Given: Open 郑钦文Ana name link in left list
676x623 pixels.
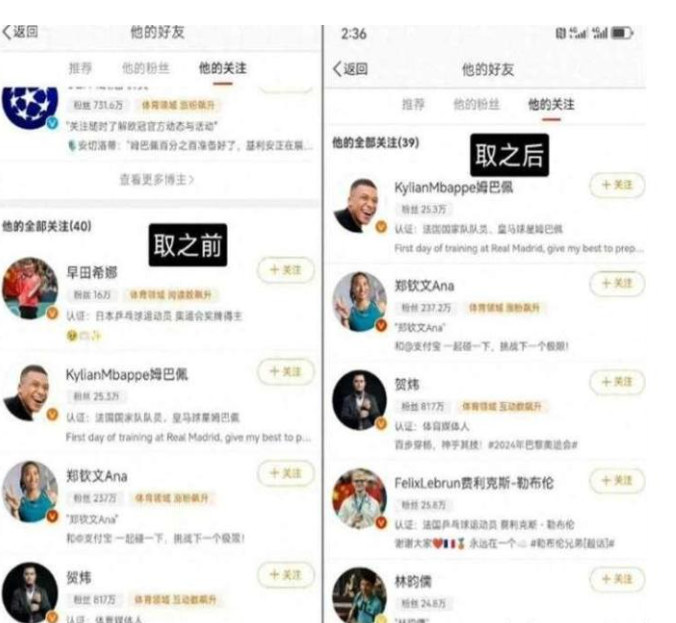Looking at the screenshot, I should pos(97,476).
